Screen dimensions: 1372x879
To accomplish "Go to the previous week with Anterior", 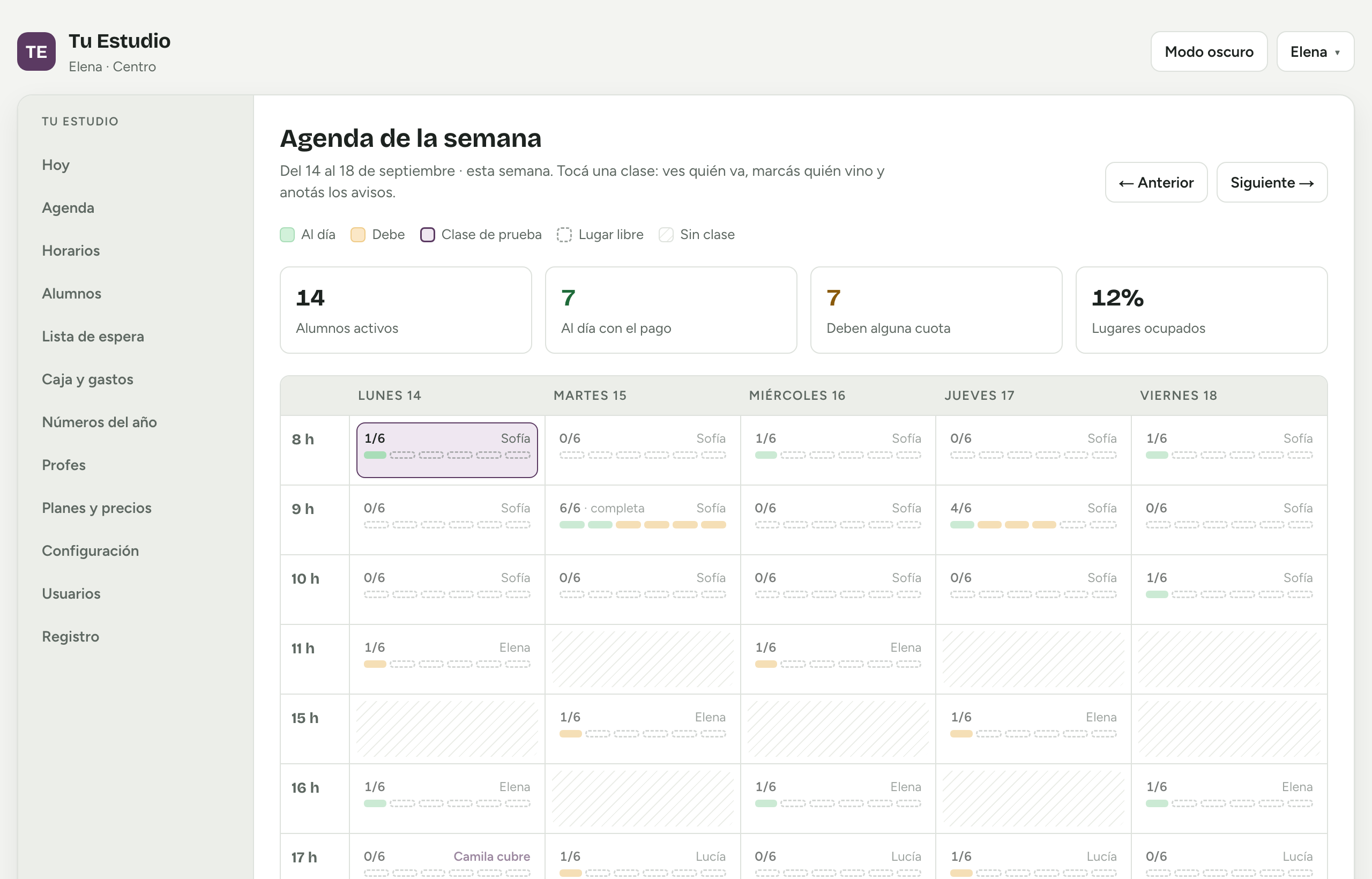I will point(1156,182).
